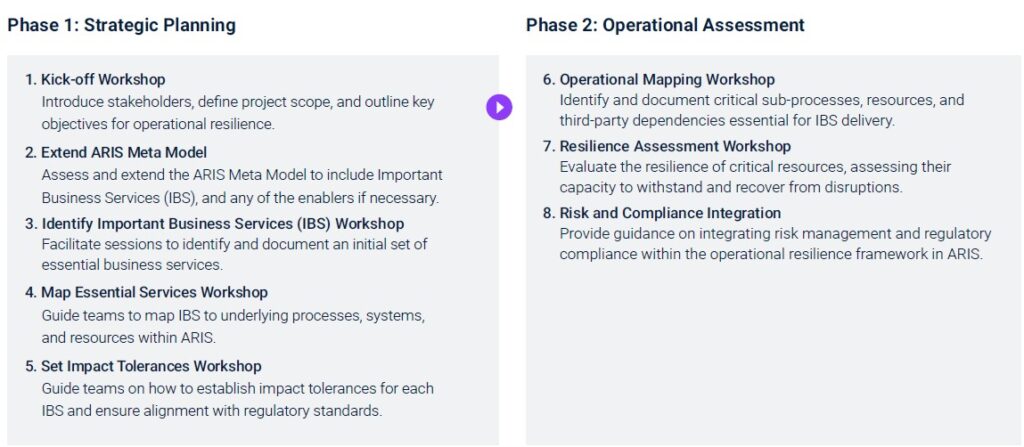The width and height of the screenshot is (1024, 447).
Task: Click the empty area of Phase 2 panel
Action: tap(773, 353)
